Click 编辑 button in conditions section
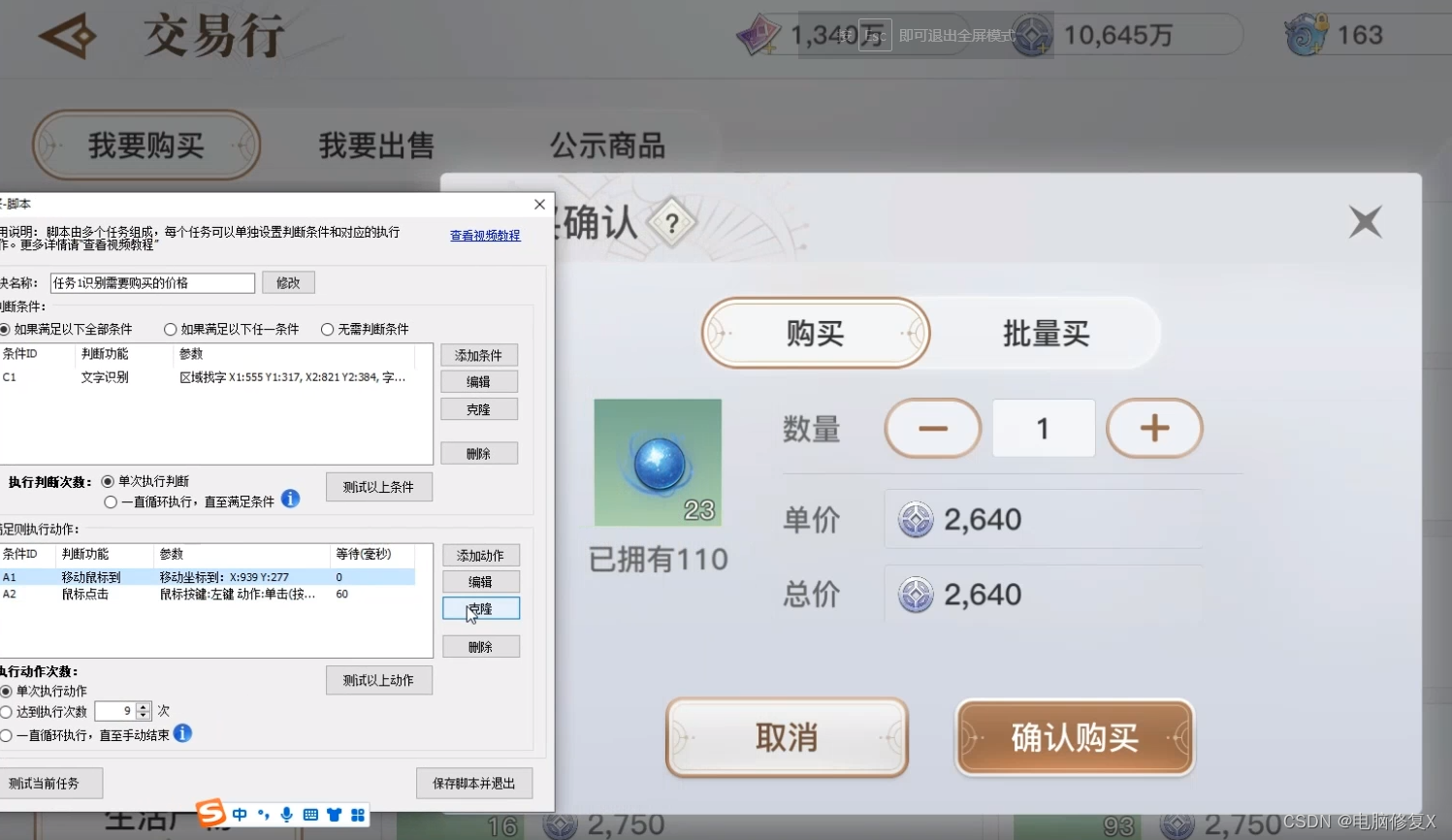 tap(479, 382)
